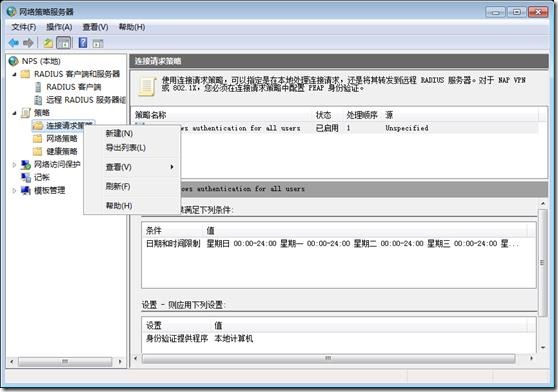This screenshot has height=392, width=558.
Task: Click the details pane horizontal scrollbar thumb
Action: (328, 358)
